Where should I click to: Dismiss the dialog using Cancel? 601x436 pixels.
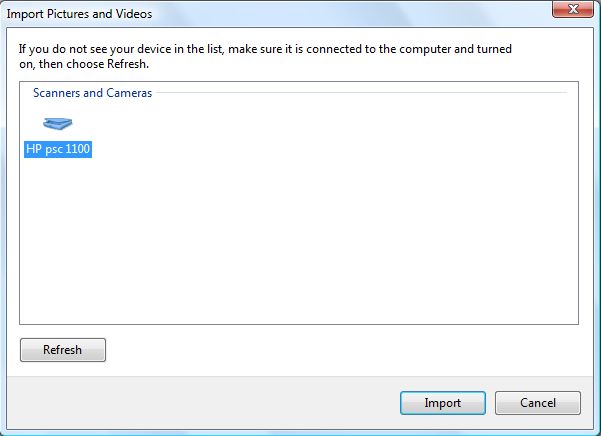pyautogui.click(x=538, y=403)
